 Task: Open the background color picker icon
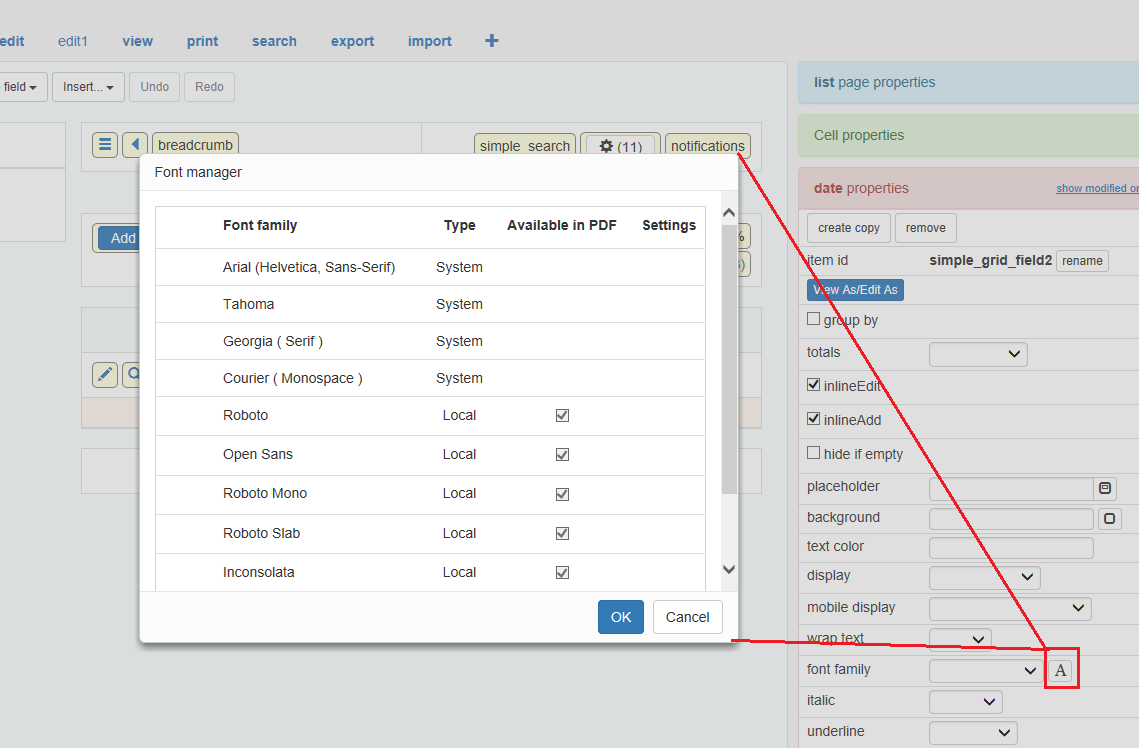(x=1109, y=519)
